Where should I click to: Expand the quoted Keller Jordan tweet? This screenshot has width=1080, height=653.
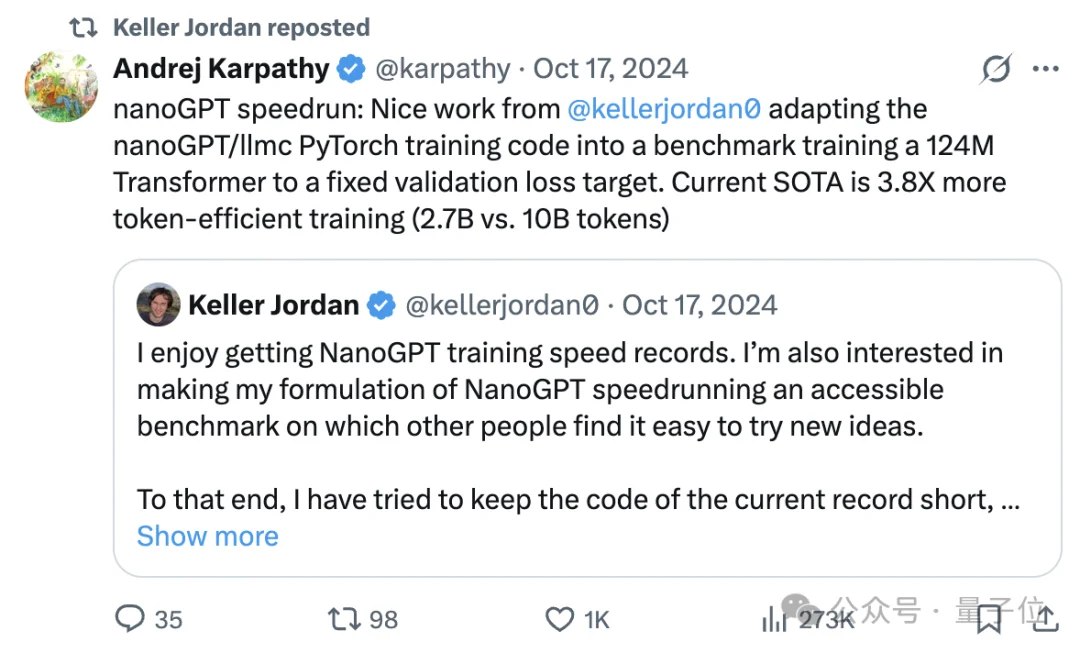(588, 420)
